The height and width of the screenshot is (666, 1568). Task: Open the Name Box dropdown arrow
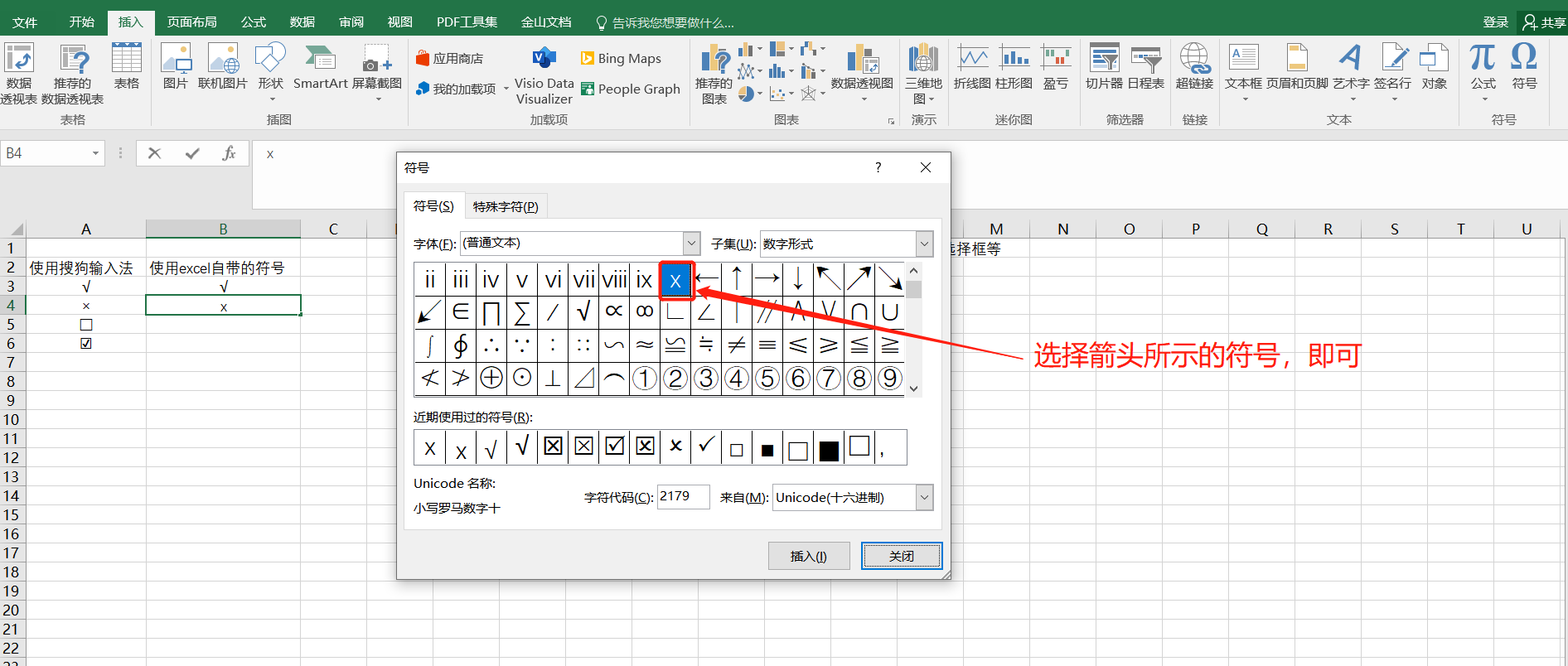point(96,153)
